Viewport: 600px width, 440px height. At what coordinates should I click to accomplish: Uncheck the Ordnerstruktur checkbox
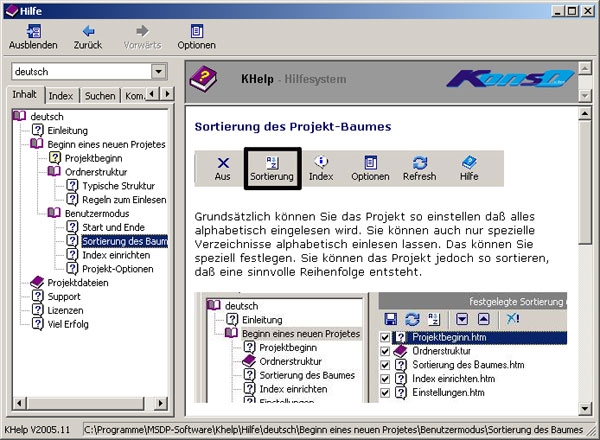386,352
